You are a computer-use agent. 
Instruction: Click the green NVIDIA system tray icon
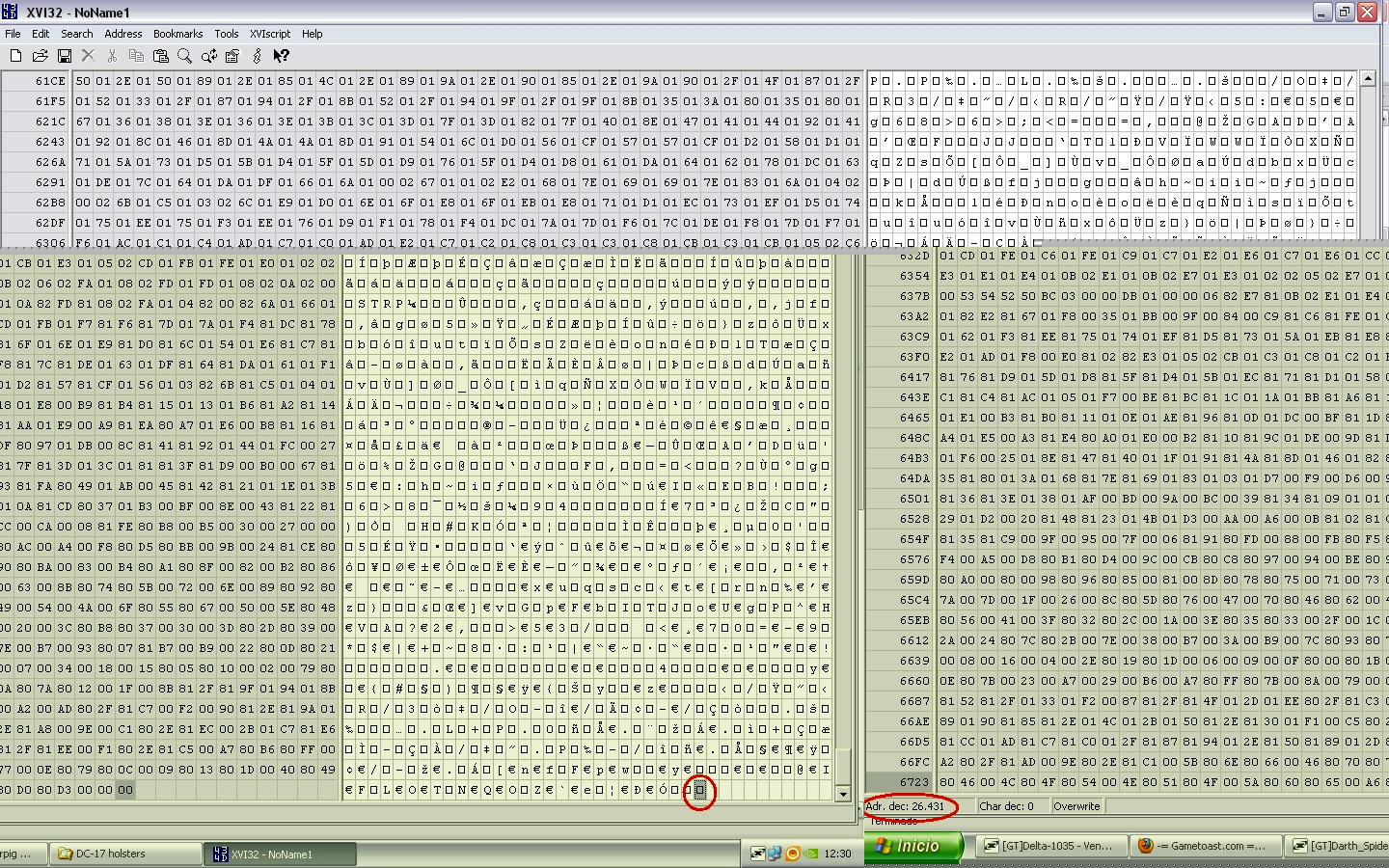[x=810, y=854]
